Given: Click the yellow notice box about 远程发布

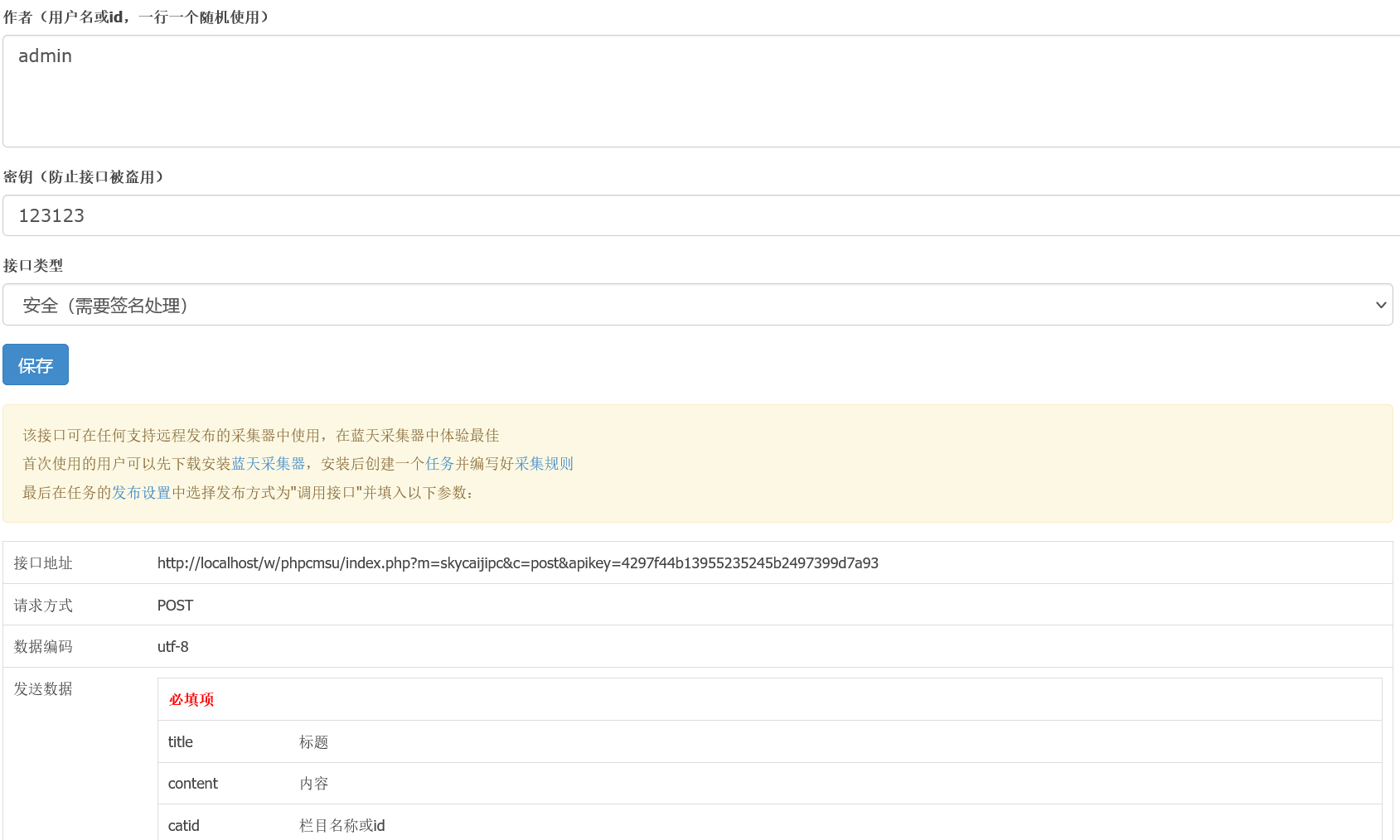Looking at the screenshot, I should tap(700, 464).
